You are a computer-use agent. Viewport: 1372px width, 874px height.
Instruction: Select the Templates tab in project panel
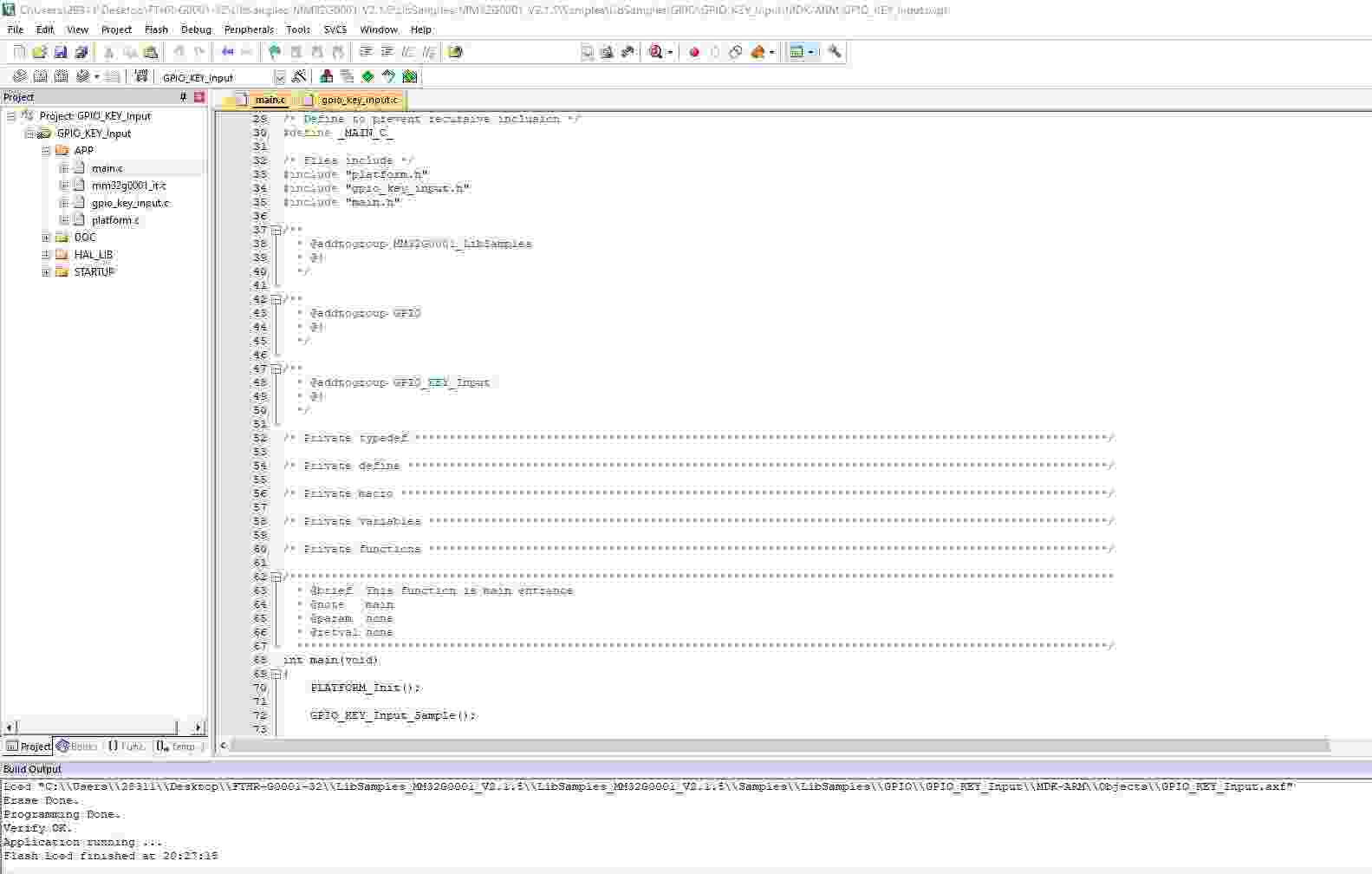[179, 747]
